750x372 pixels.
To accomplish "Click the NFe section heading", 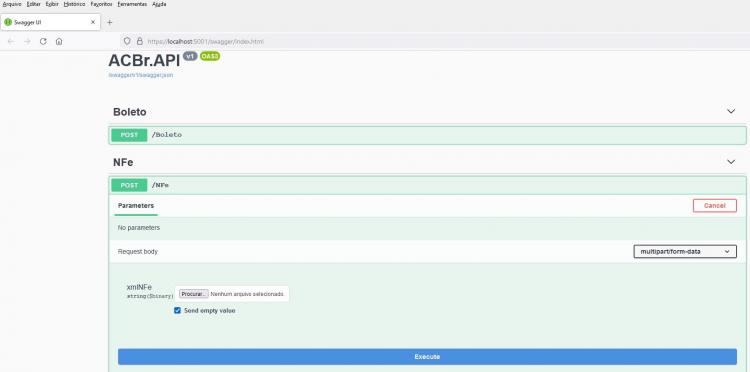I will [x=123, y=163].
